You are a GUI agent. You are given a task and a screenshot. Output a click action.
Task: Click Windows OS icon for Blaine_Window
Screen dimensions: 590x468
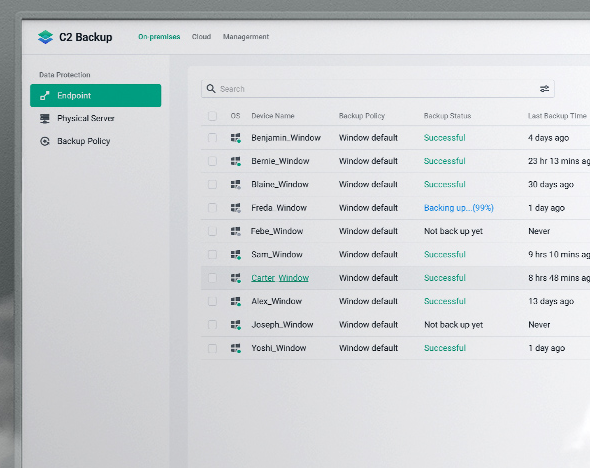point(236,184)
